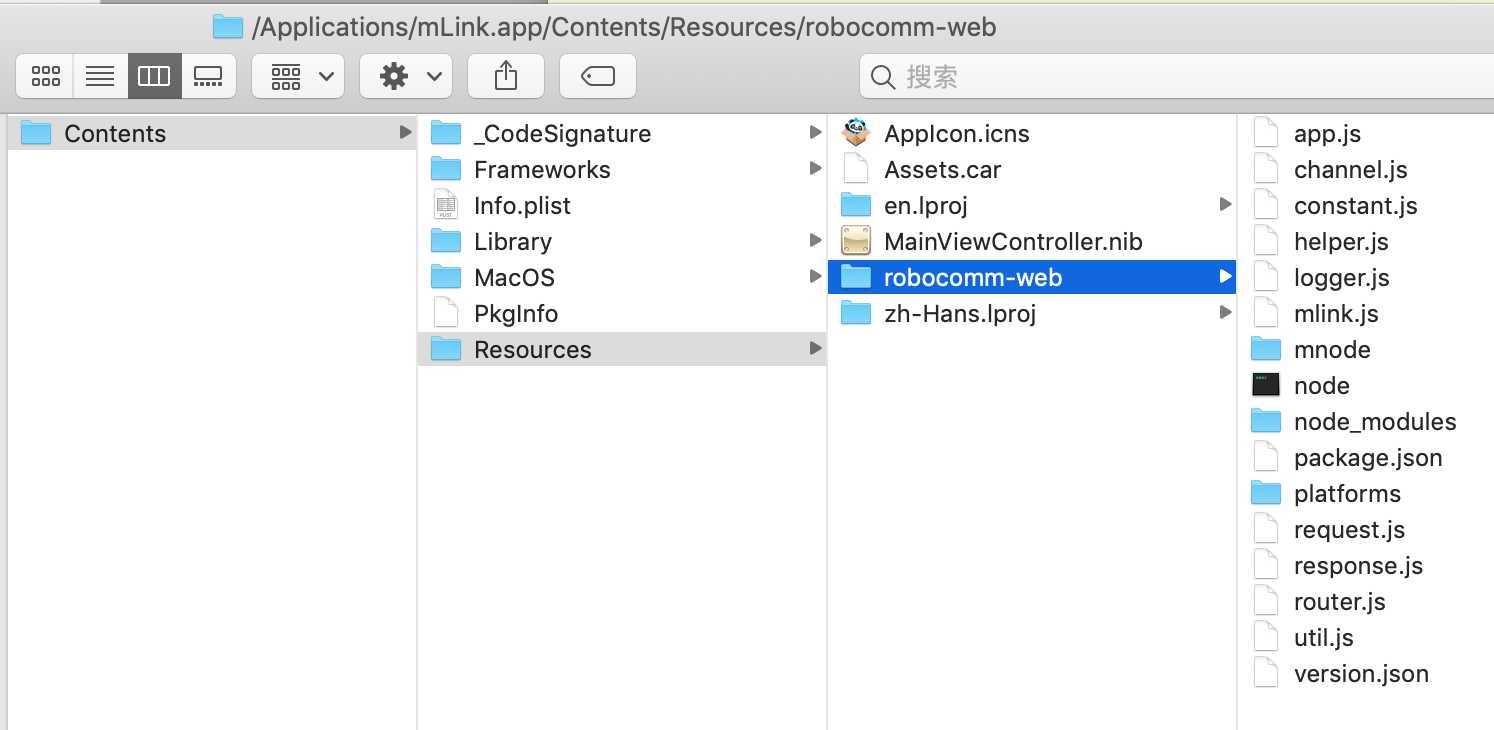
Task: Expand the Library folder arrow
Action: pos(815,240)
